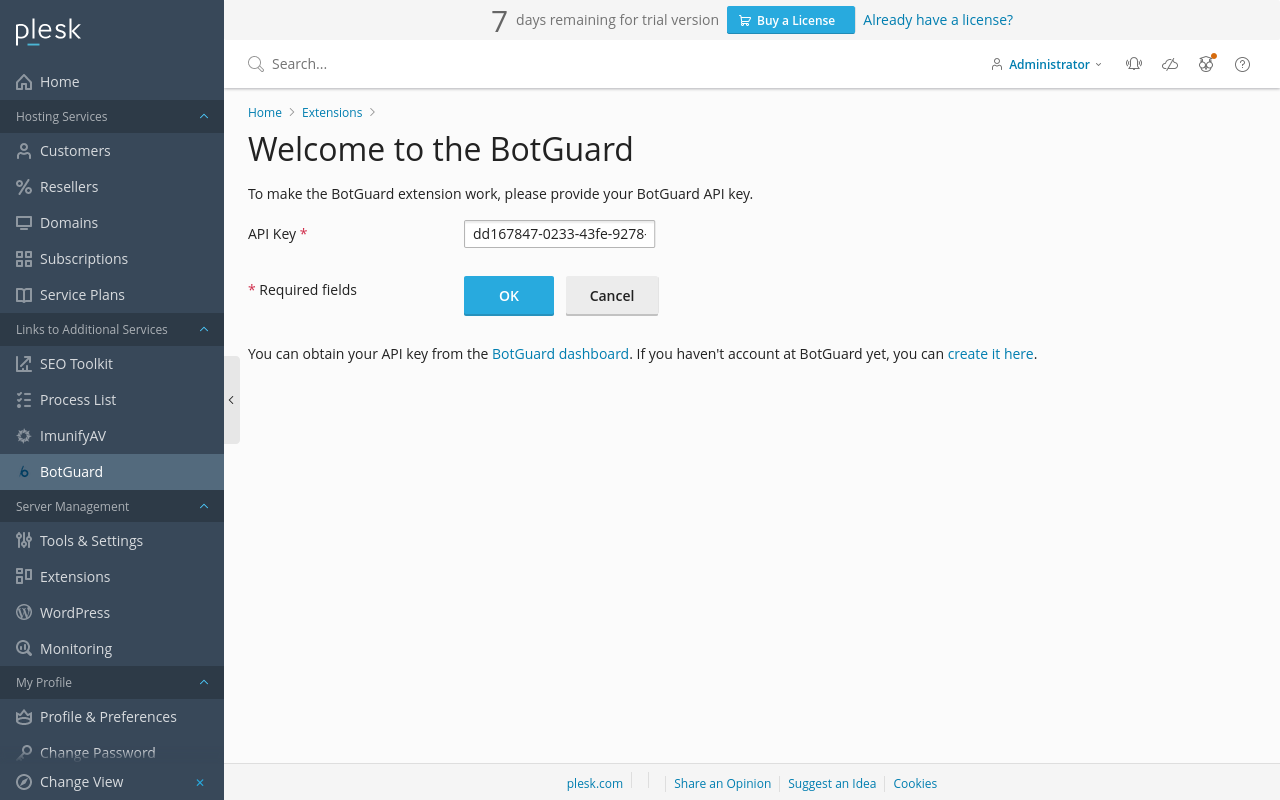Viewport: 1280px width, 800px height.
Task: Click the Profile & Preferences crown icon
Action: click(24, 717)
